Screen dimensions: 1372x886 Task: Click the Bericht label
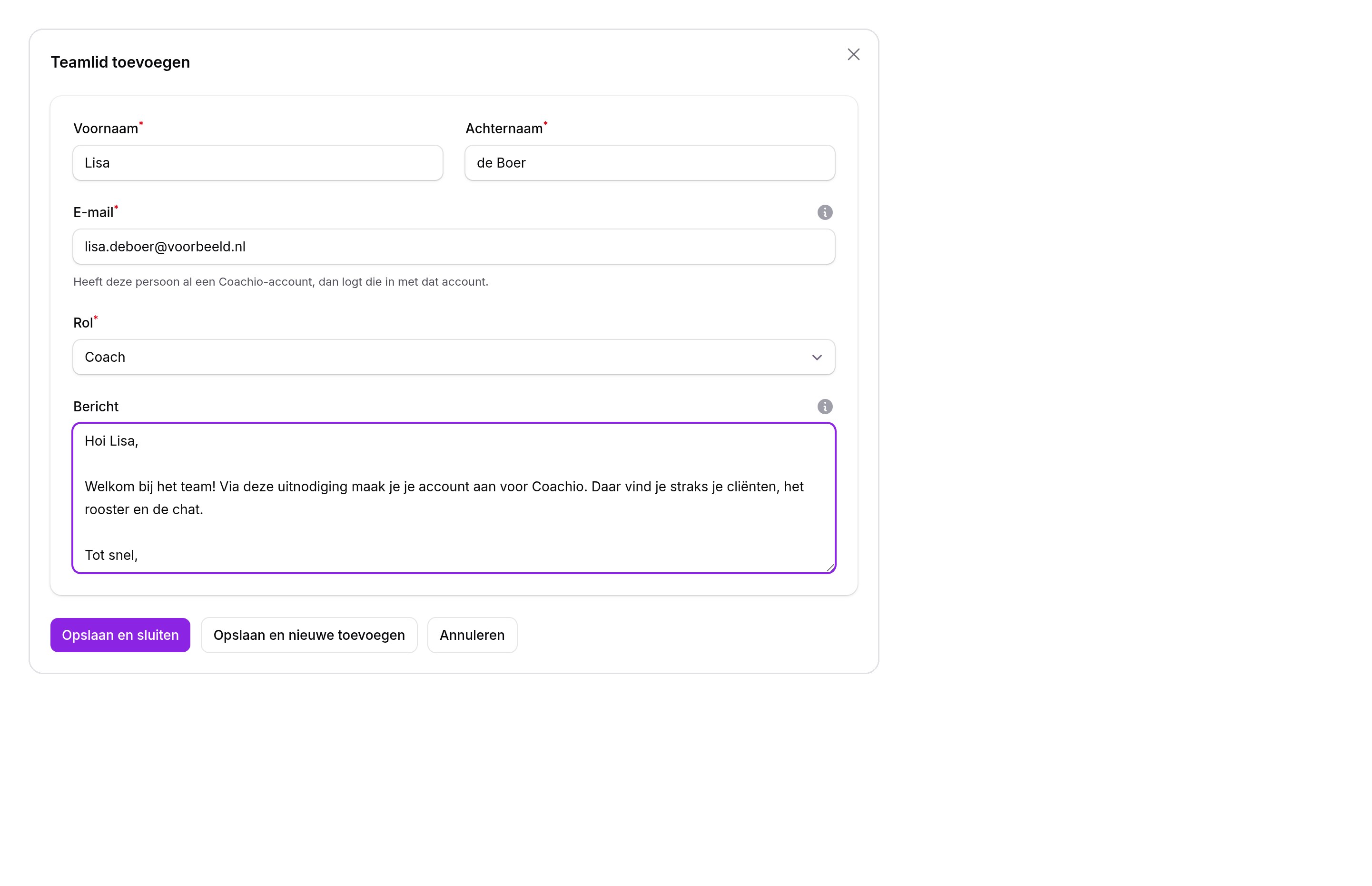tap(96, 407)
